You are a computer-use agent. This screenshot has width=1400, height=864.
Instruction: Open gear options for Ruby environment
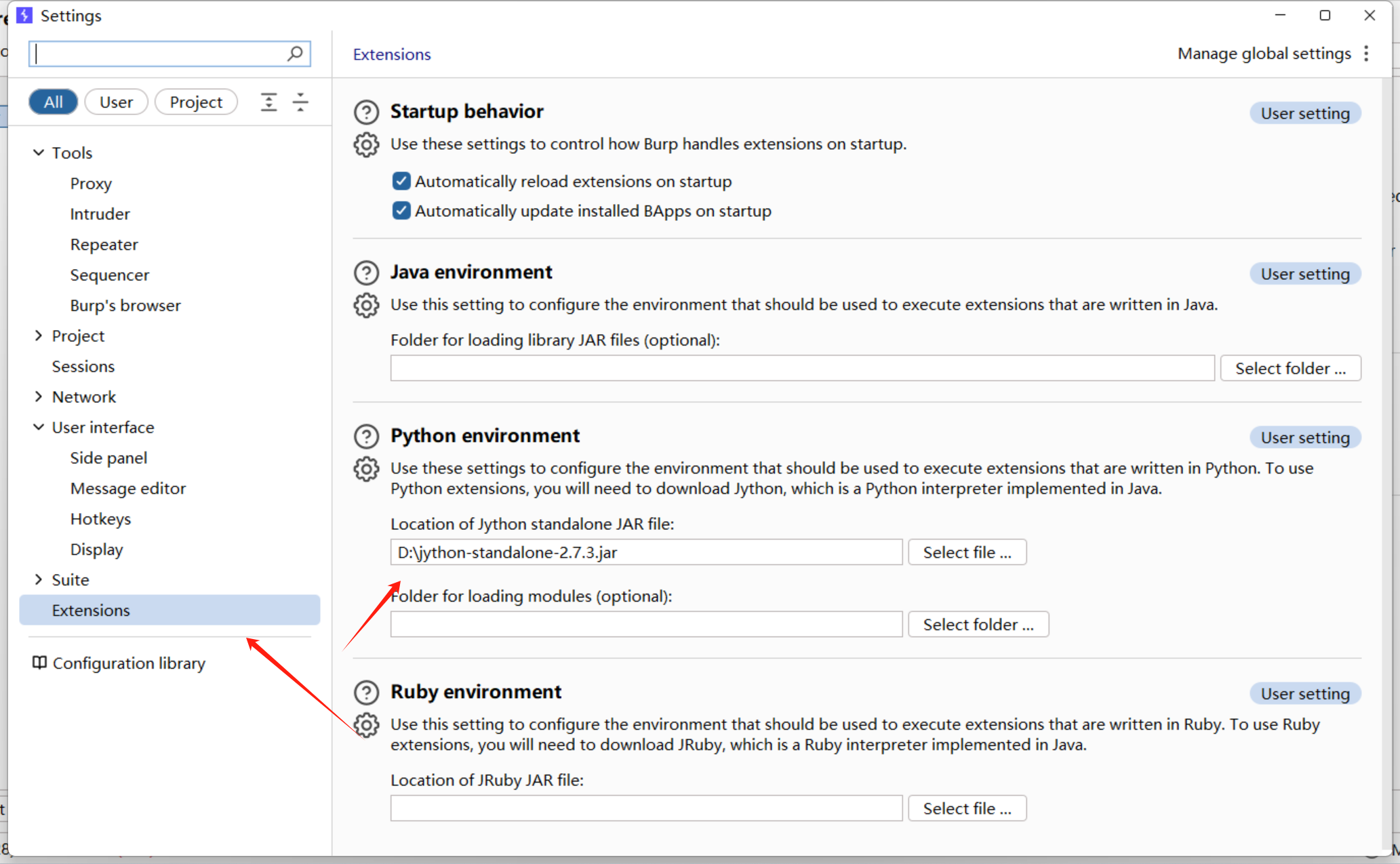(x=366, y=725)
